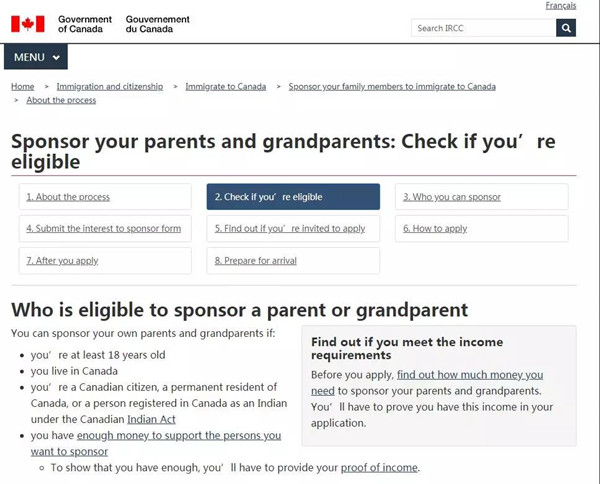This screenshot has width=600, height=484.
Task: Click the Canada flag logo
Action: (28, 24)
